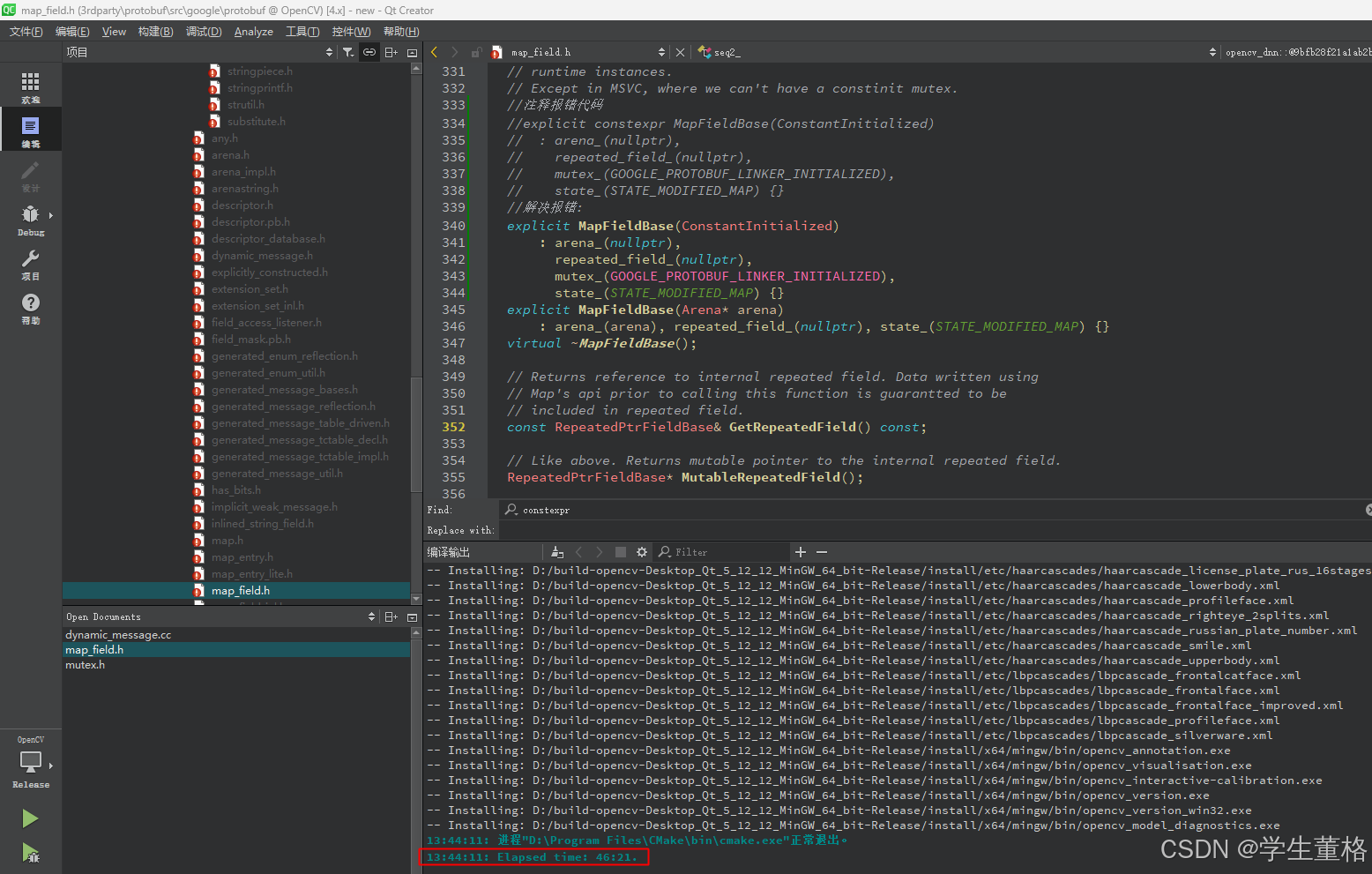Zoom in compile output with plus
This screenshot has width=1372, height=874.
(801, 552)
